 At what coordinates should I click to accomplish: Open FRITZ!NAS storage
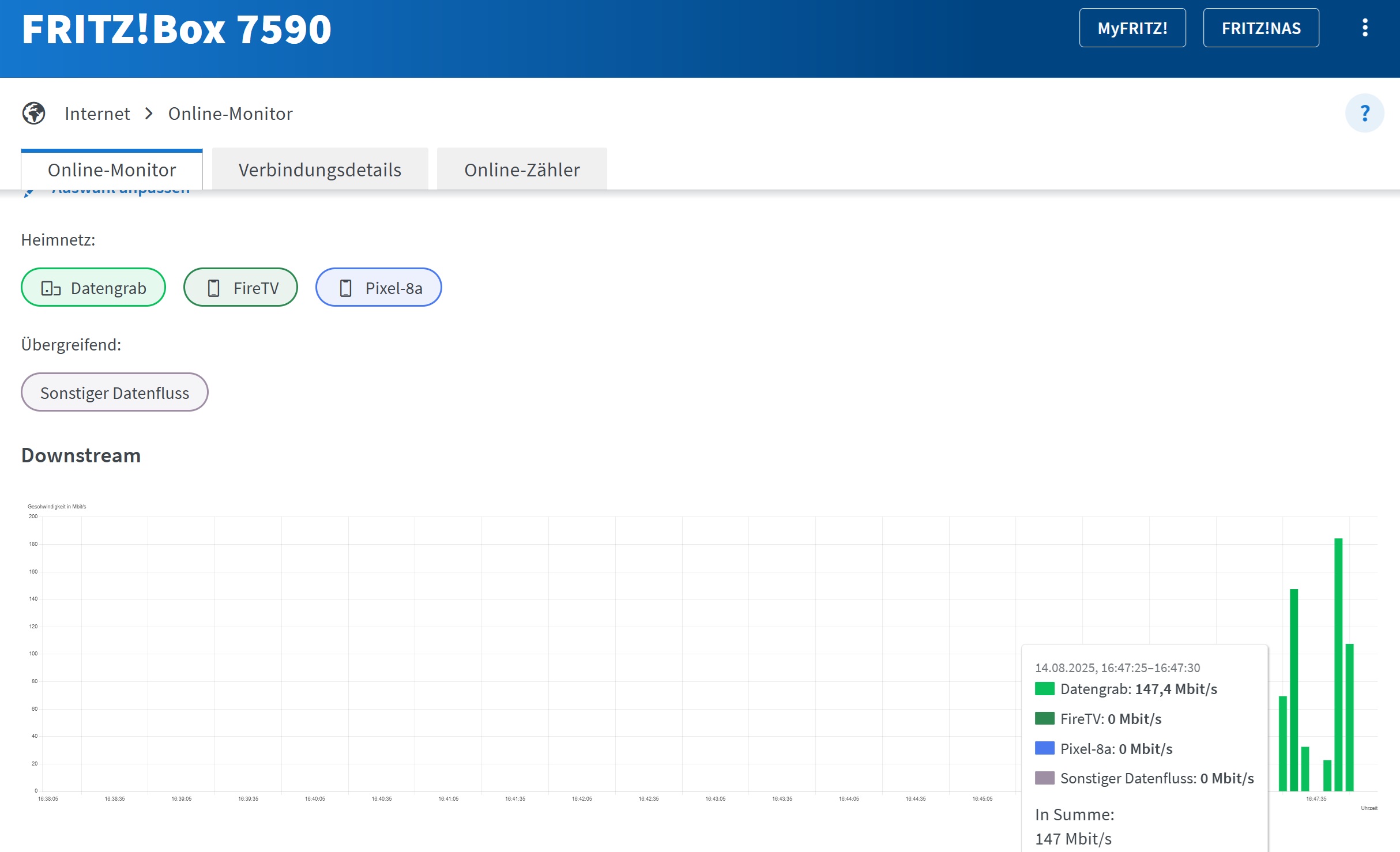(1260, 28)
